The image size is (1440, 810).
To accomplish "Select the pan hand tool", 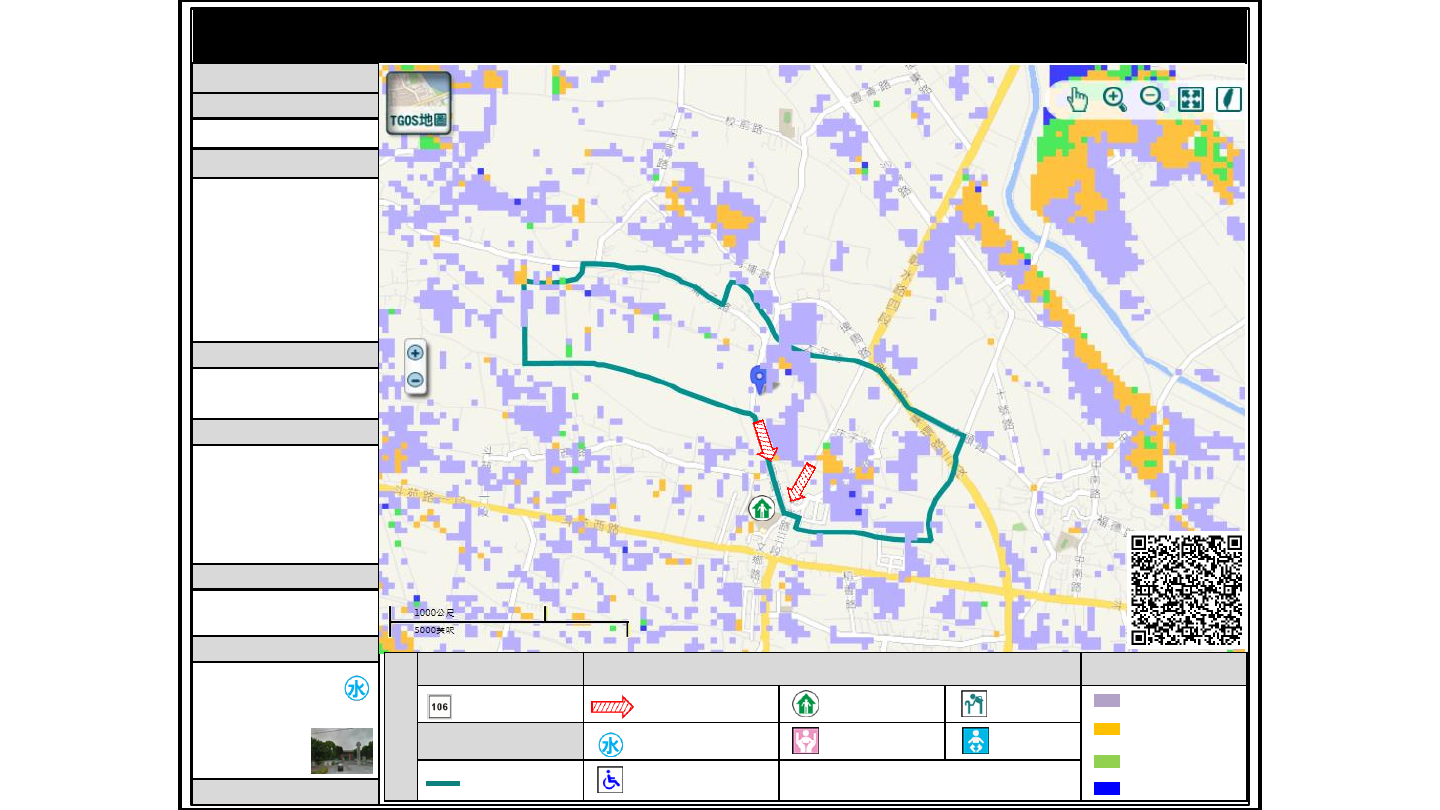I will coord(1077,99).
